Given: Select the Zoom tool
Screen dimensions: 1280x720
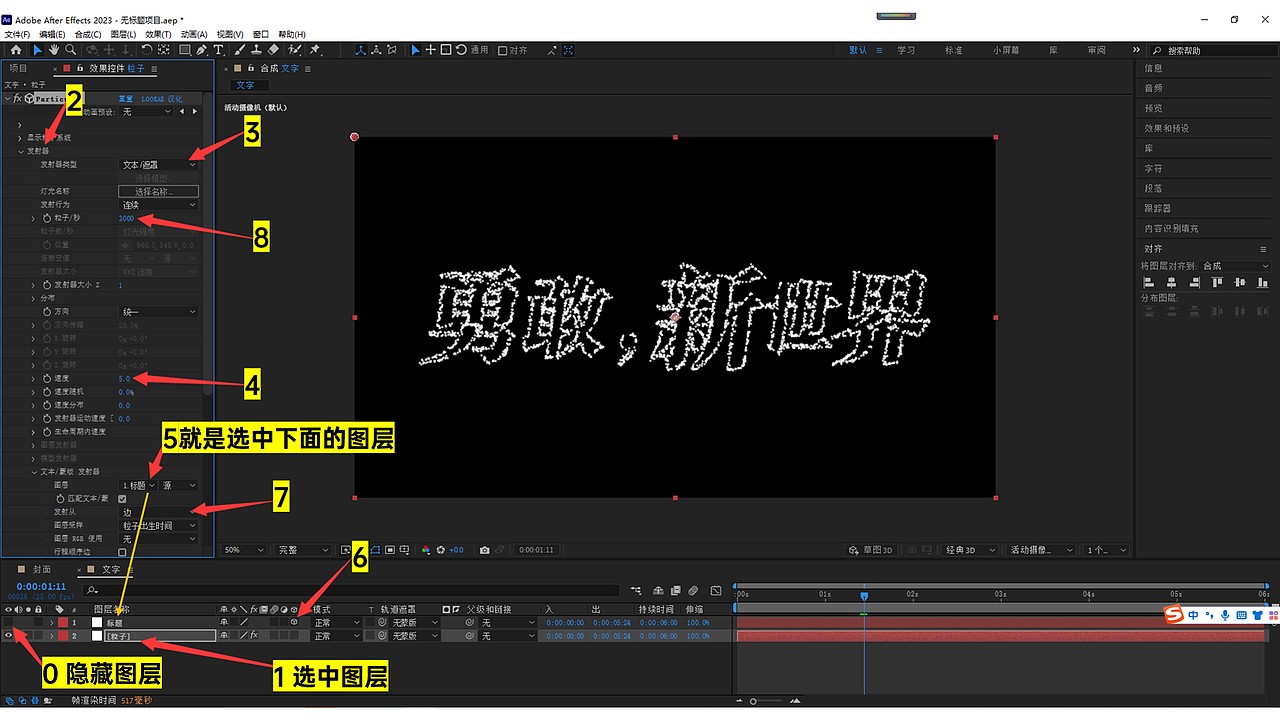Looking at the screenshot, I should click(70, 49).
